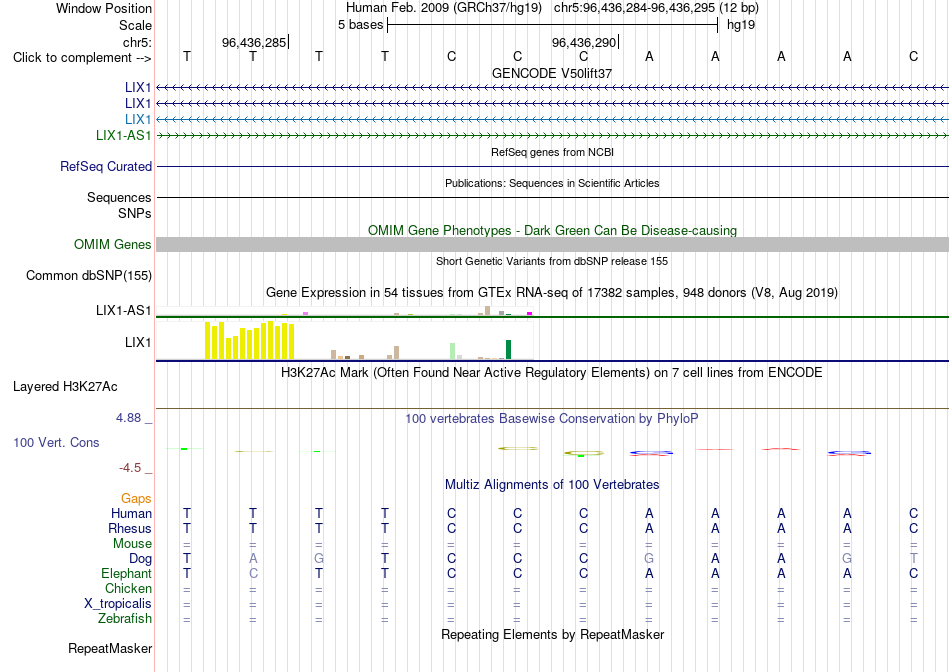This screenshot has height=672, width=950.
Task: Click 'Short Genetic Variants from dbSNP release 155'
Action: pyautogui.click(x=552, y=261)
